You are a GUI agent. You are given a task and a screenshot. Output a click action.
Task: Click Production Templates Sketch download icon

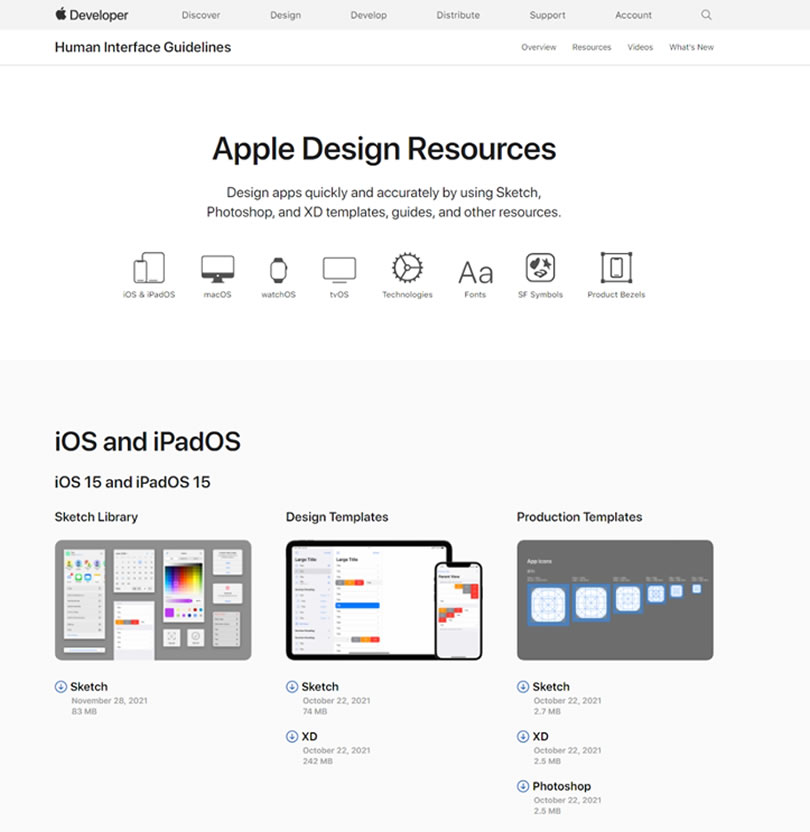coord(523,687)
